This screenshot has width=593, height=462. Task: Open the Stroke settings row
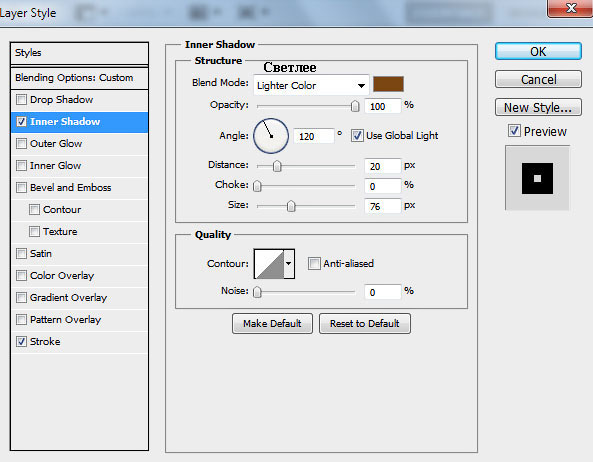(79, 341)
